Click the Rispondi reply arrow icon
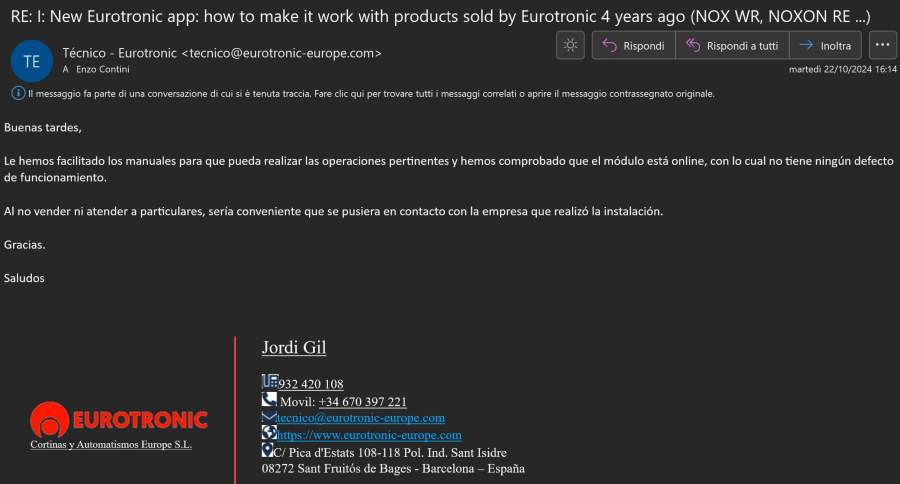The width and height of the screenshot is (900, 484). (609, 45)
